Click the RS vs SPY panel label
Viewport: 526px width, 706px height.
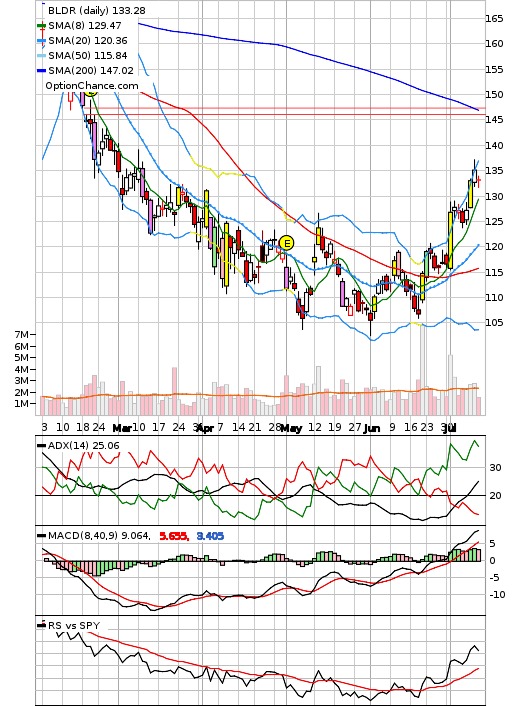tap(74, 625)
